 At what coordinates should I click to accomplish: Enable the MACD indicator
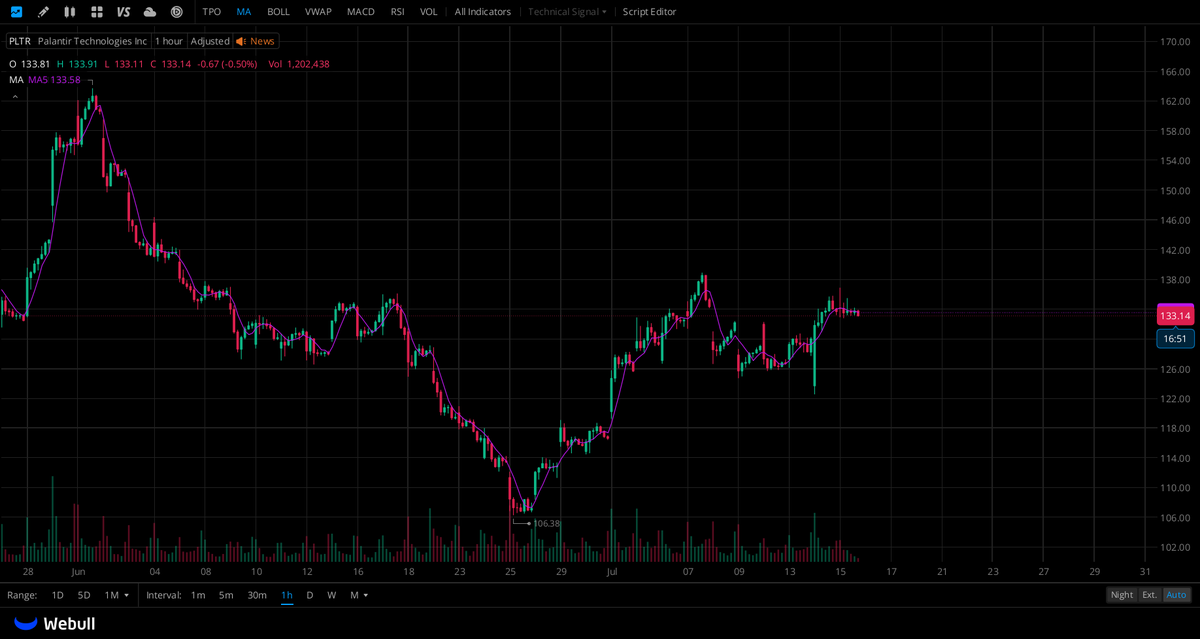361,12
